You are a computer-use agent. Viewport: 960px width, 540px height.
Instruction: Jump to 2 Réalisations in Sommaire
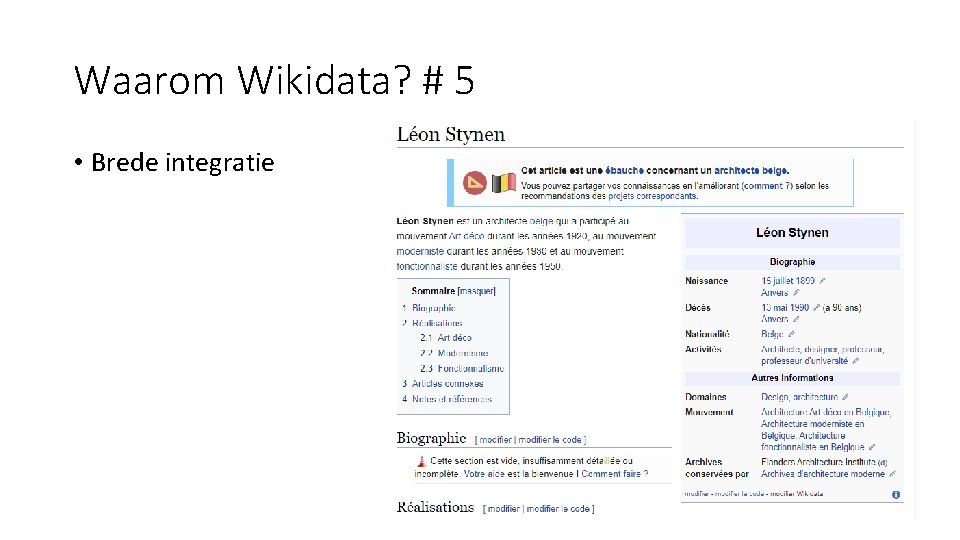click(432, 323)
